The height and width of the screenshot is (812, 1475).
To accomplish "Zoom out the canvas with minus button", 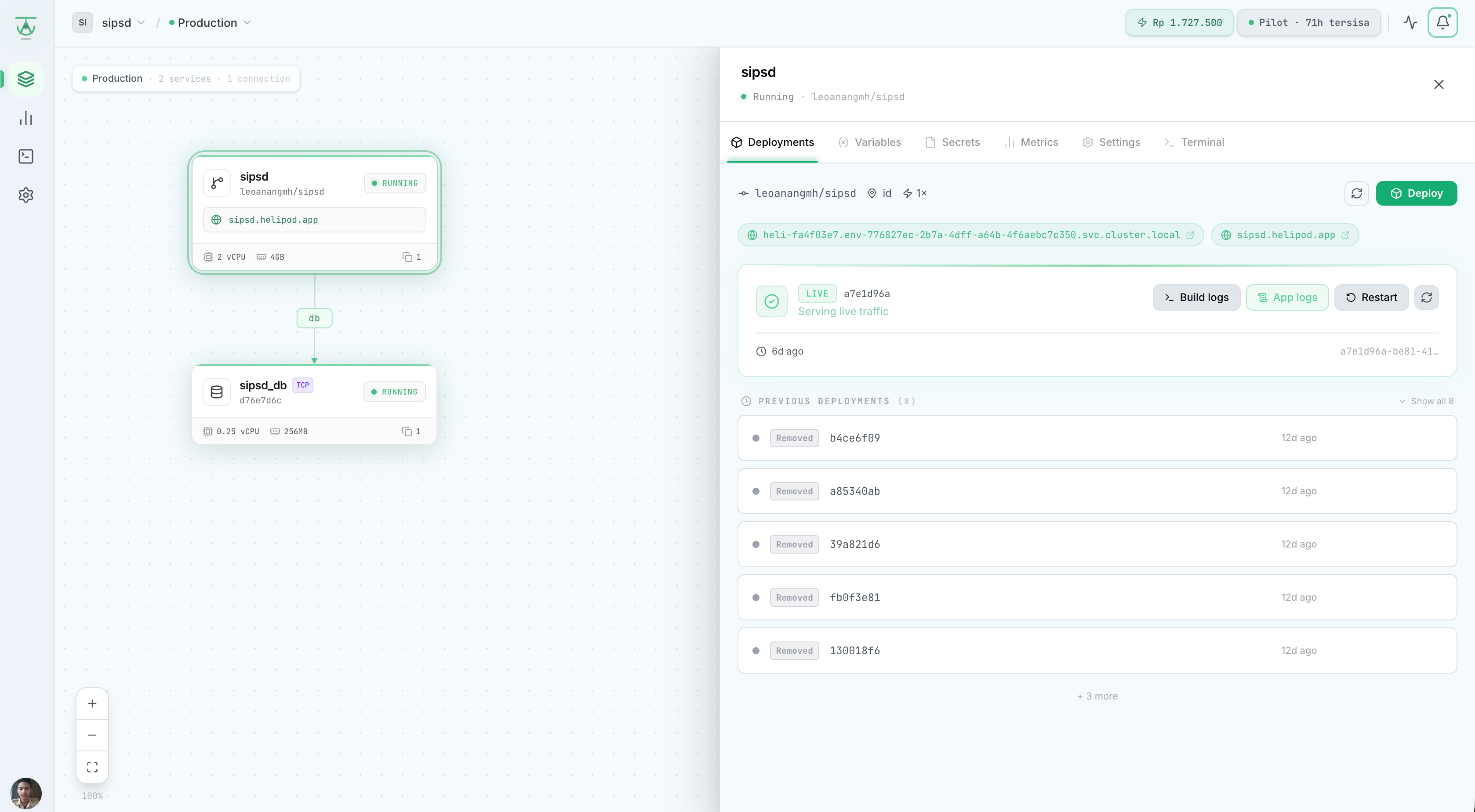I will 92,735.
